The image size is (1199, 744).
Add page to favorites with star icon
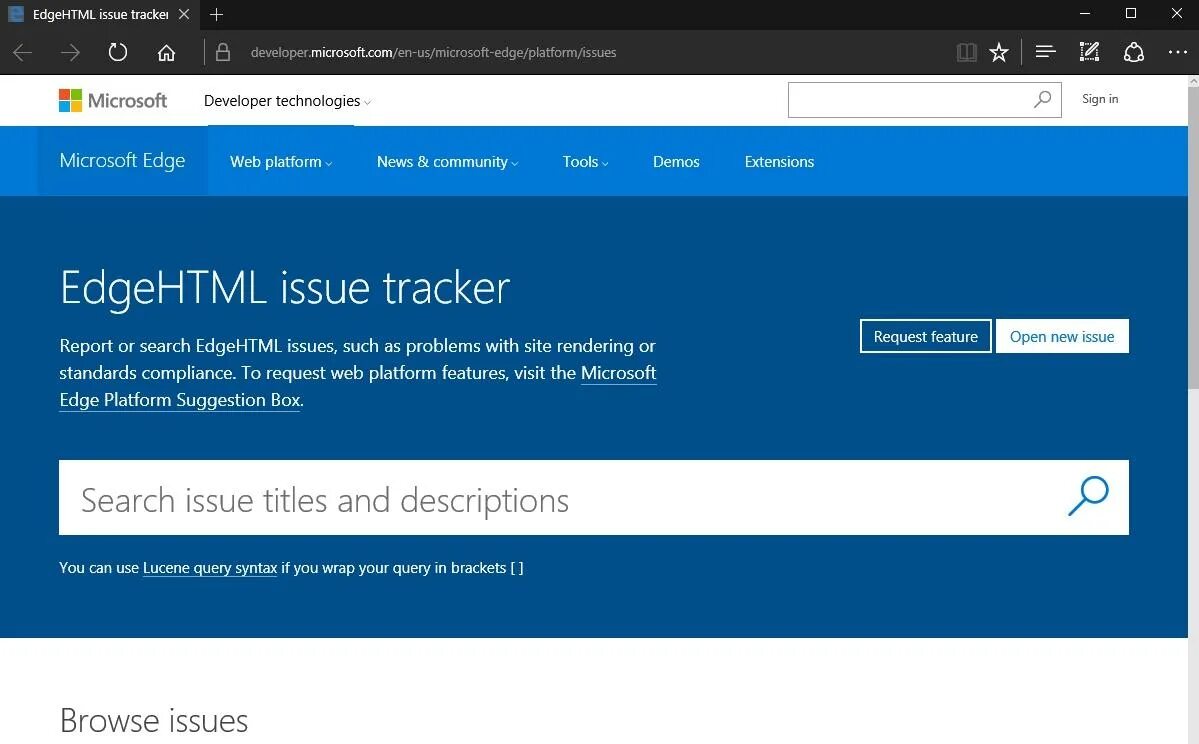pyautogui.click(x=999, y=52)
